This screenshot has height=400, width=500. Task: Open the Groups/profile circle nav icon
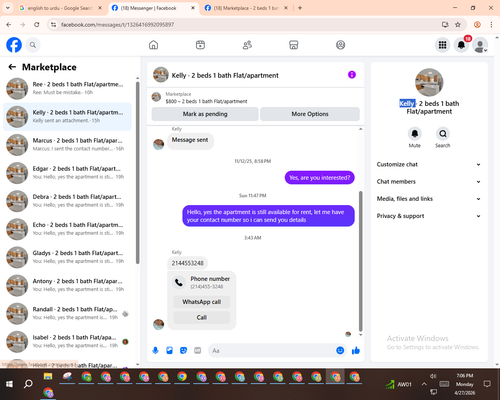click(340, 45)
